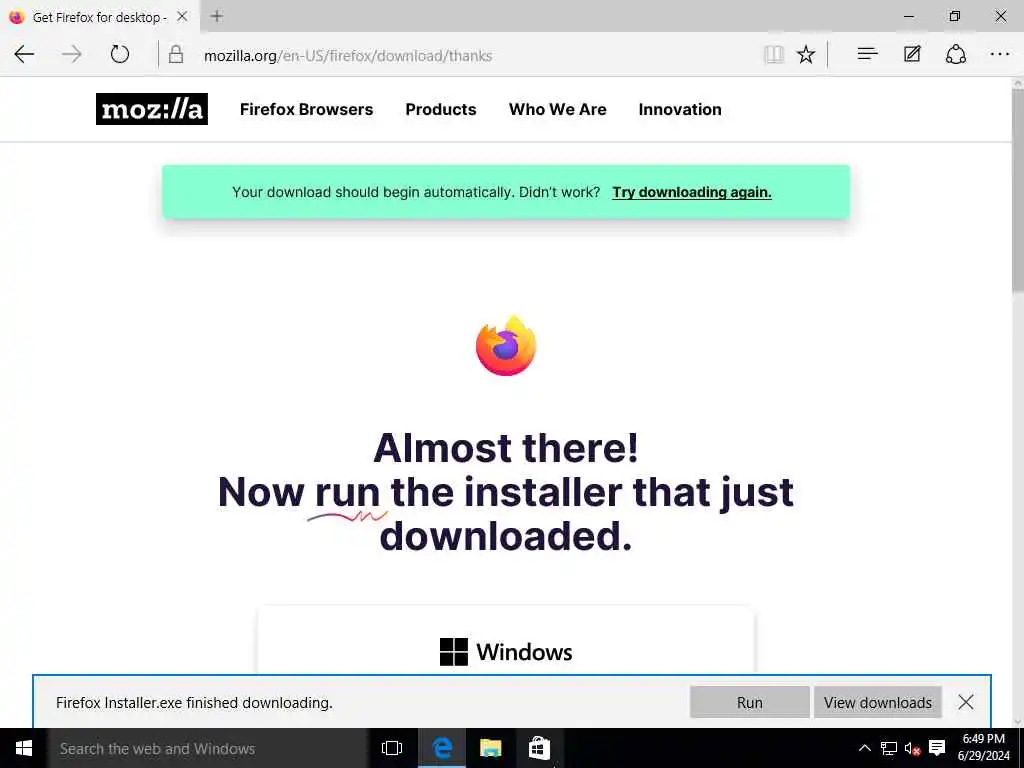1024x768 pixels.
Task: Minimize the Edge browser window
Action: click(x=909, y=16)
